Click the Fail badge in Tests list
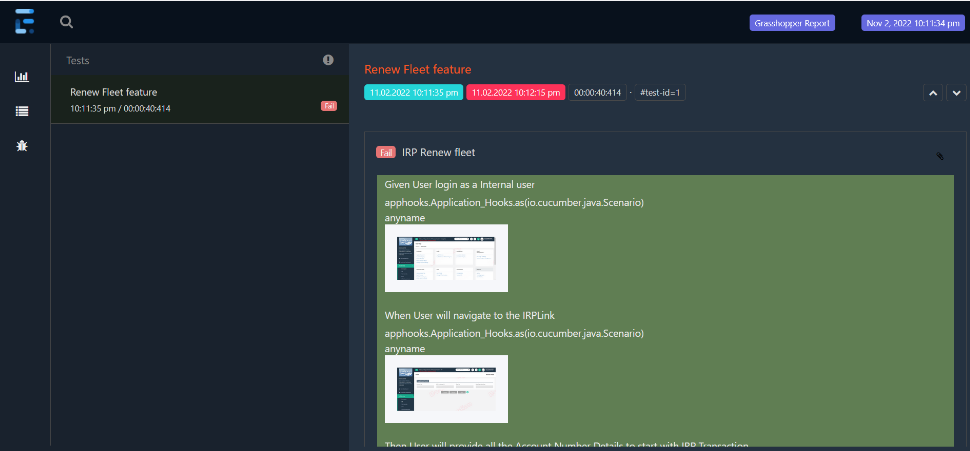Image resolution: width=970 pixels, height=451 pixels. pos(328,106)
